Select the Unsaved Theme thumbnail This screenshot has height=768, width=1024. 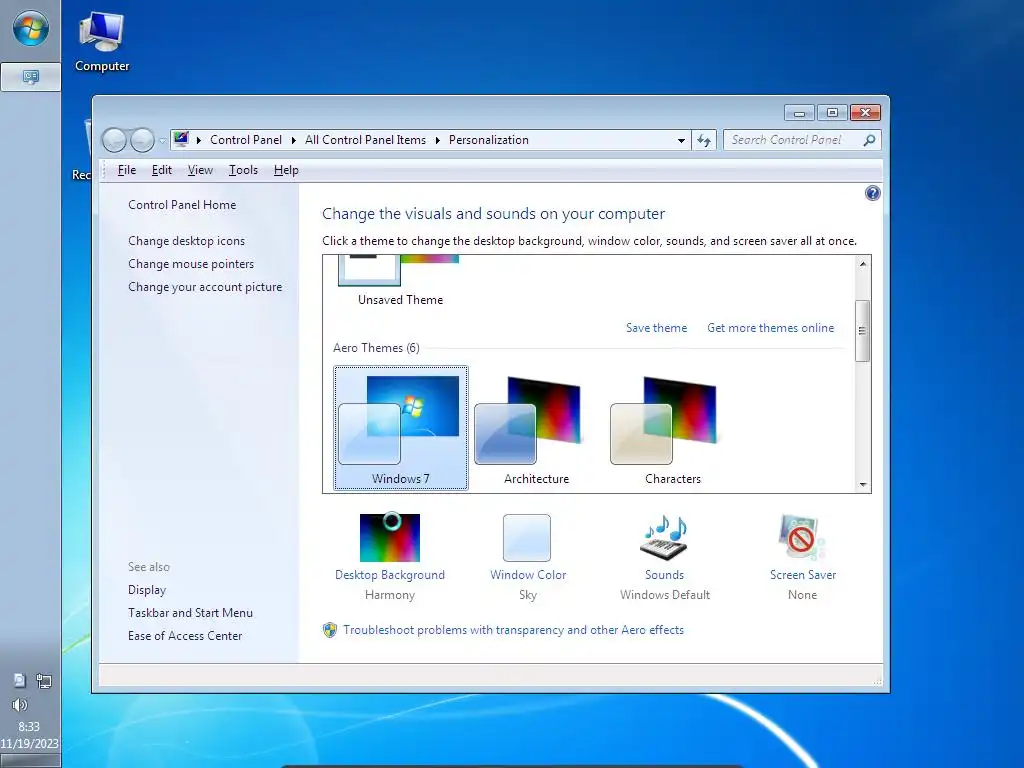(x=400, y=281)
